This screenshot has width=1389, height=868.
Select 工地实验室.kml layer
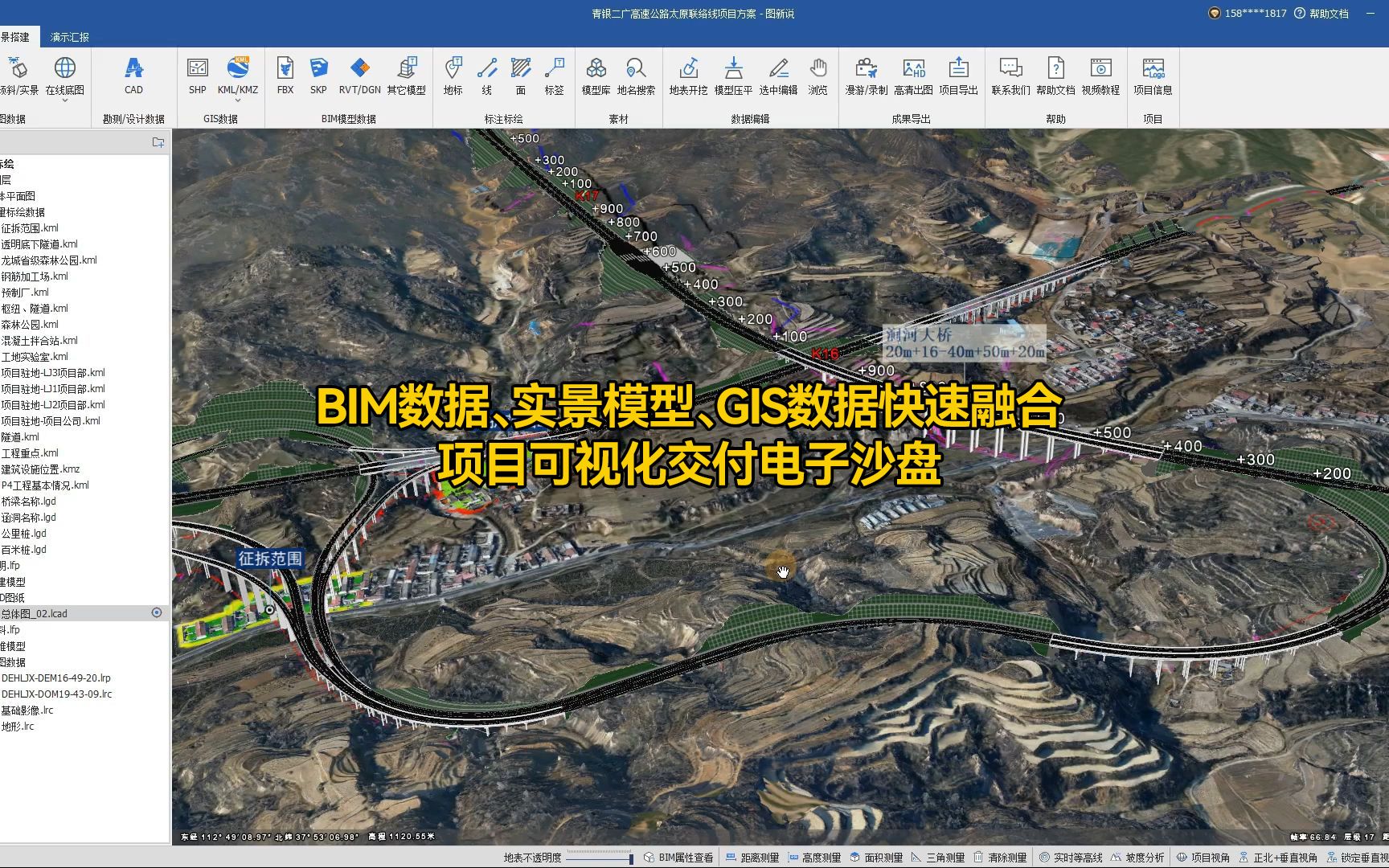pyautogui.click(x=35, y=356)
